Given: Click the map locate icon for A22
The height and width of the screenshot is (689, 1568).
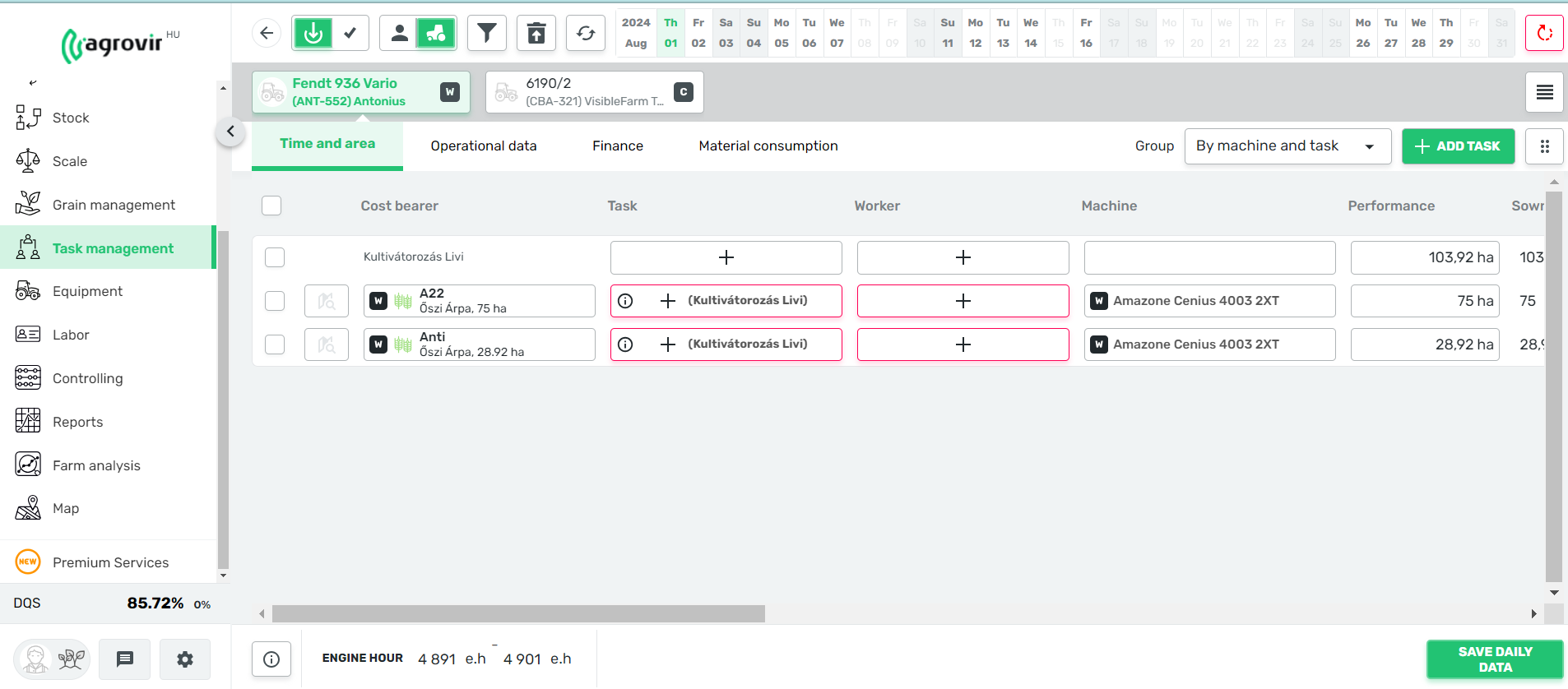Looking at the screenshot, I should 327,301.
